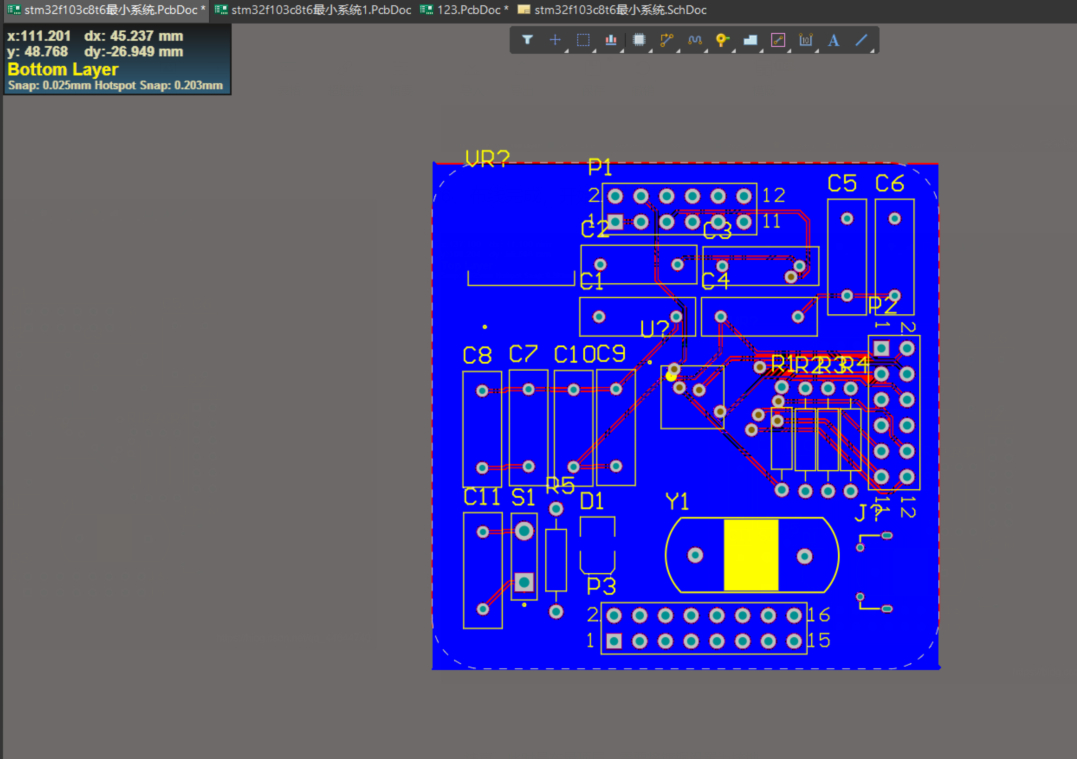Click the place component icon
Screen dimensions: 1077x759
tap(638, 40)
